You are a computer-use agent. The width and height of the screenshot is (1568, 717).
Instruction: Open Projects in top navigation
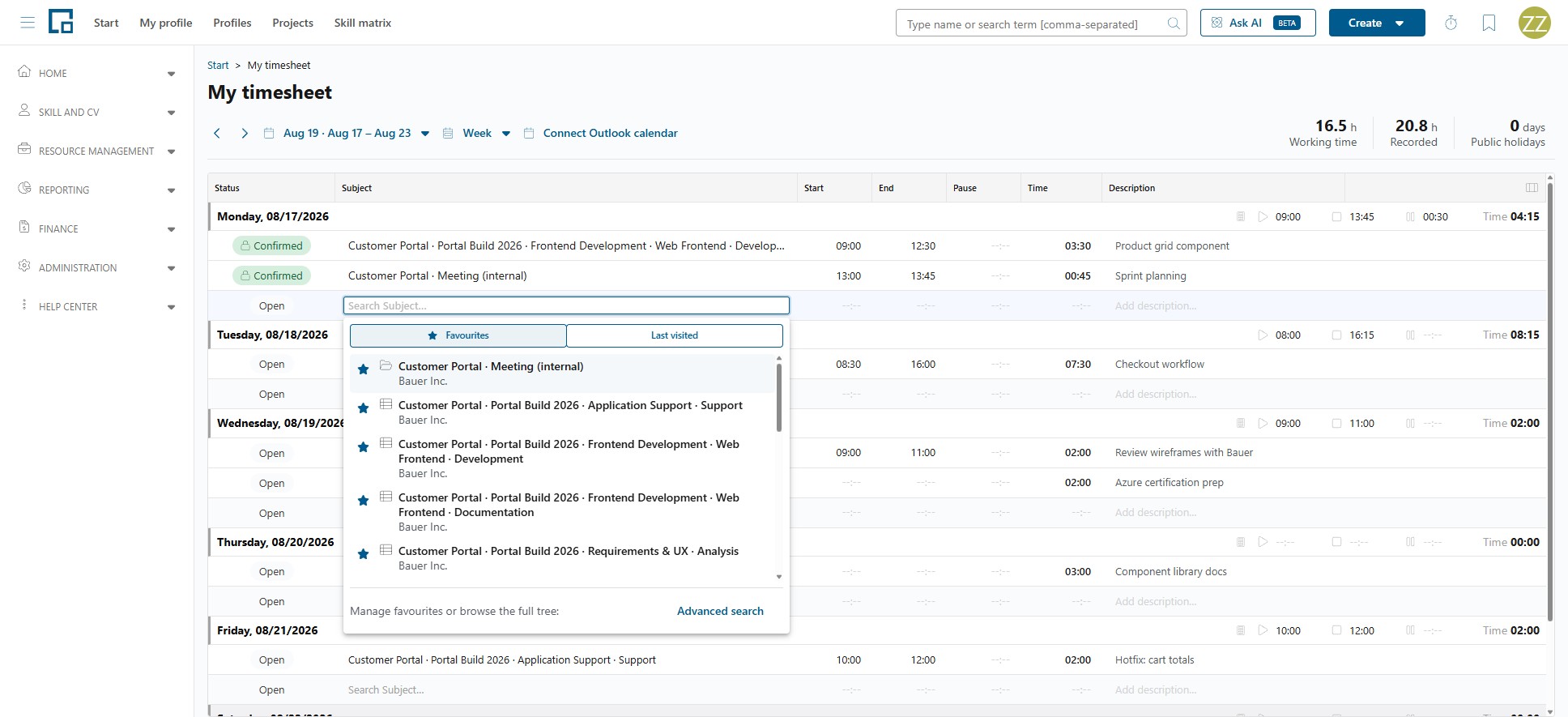[292, 23]
